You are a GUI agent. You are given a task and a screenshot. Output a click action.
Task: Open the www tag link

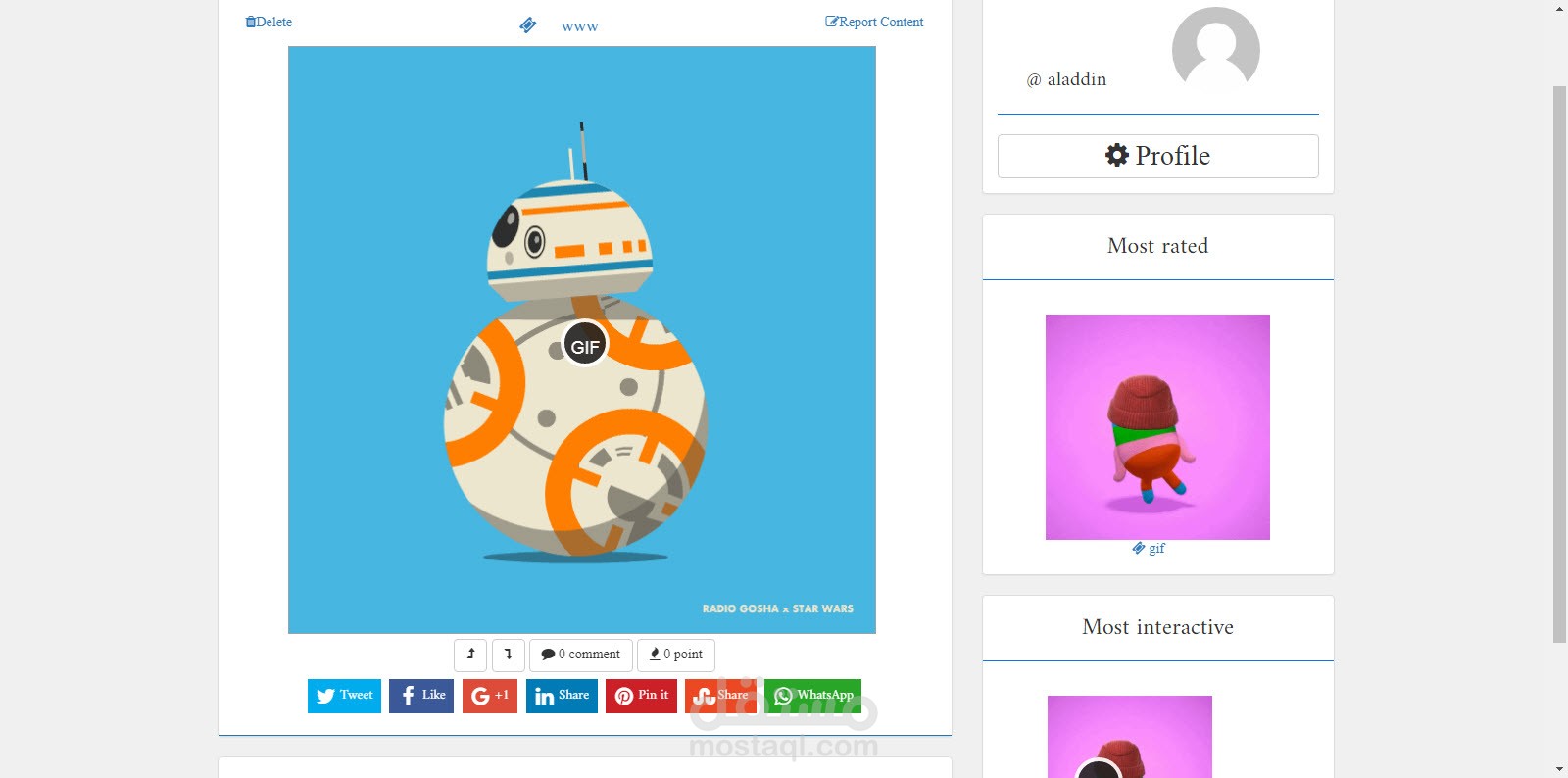pyautogui.click(x=579, y=26)
